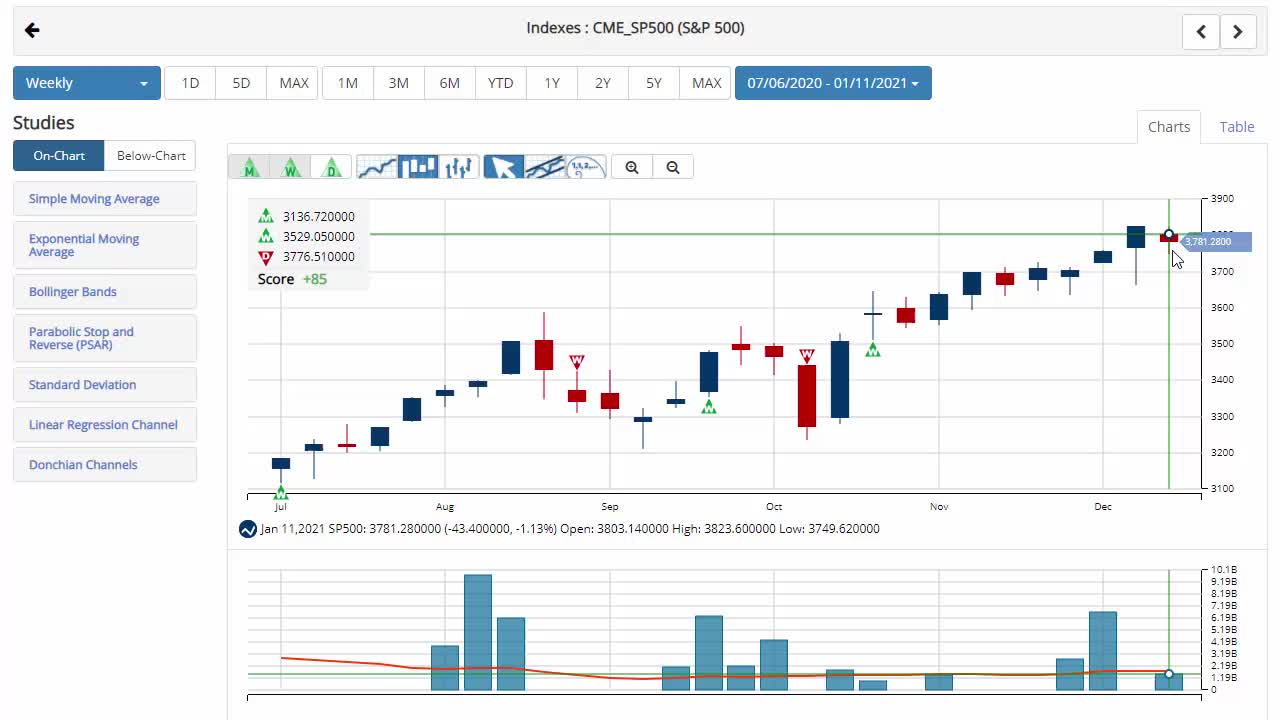Viewport: 1280px width, 720px height.
Task: Click the green triangle marker in mid-October
Action: [873, 349]
